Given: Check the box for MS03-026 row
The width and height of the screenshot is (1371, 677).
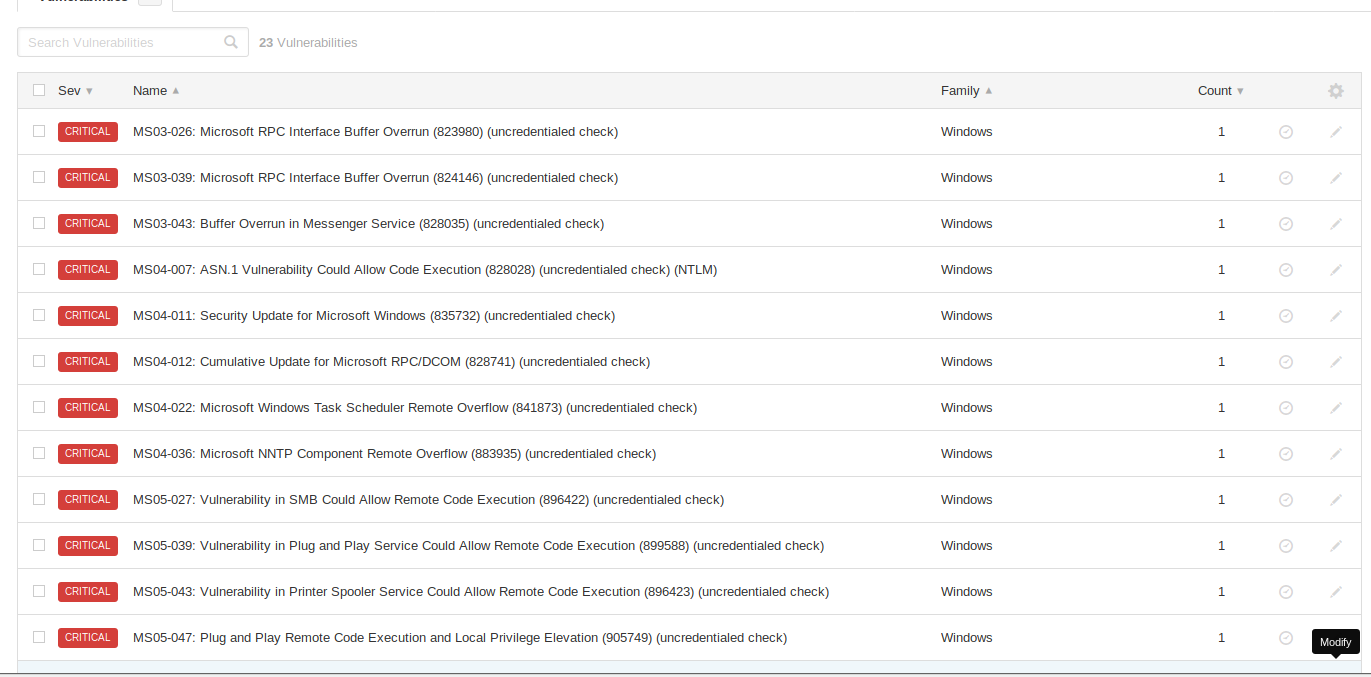Looking at the screenshot, I should point(39,131).
